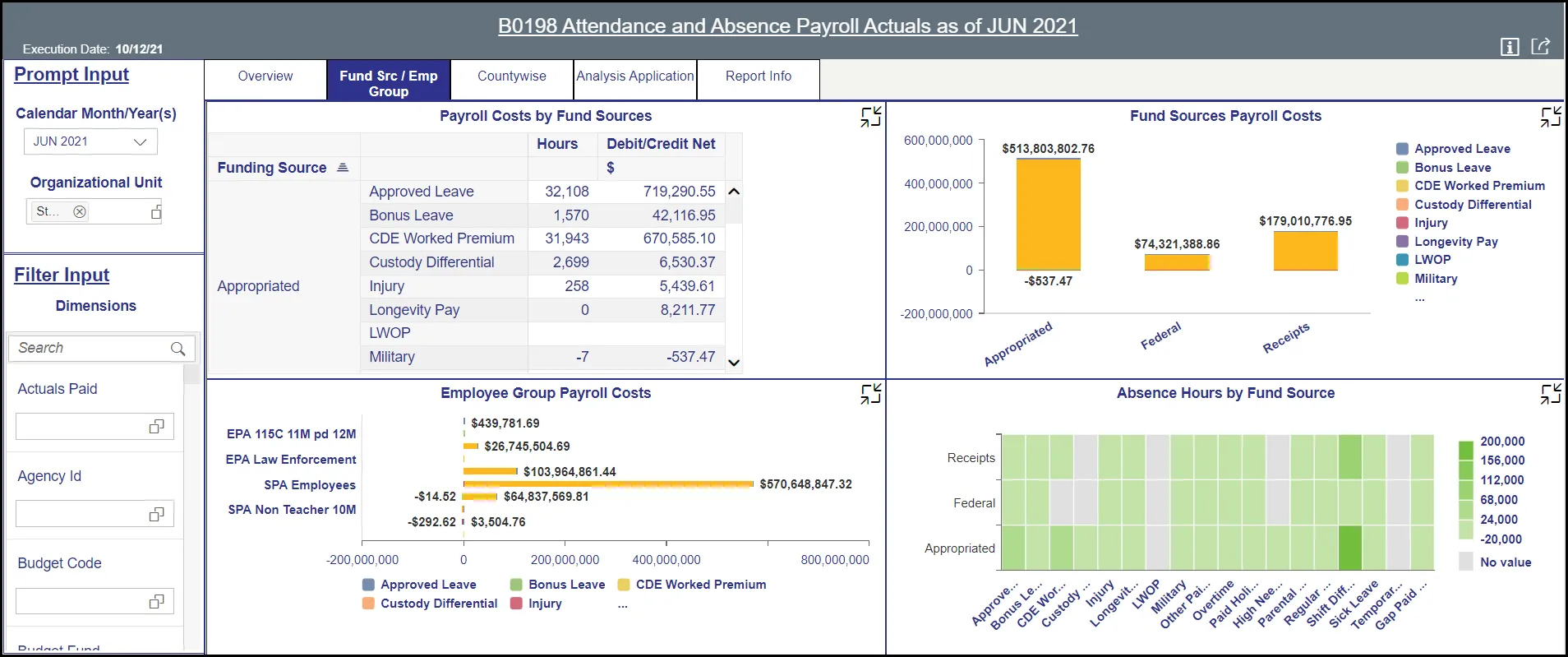1568x657 pixels.
Task: Sort by the Funding Source column icon
Action: (343, 168)
